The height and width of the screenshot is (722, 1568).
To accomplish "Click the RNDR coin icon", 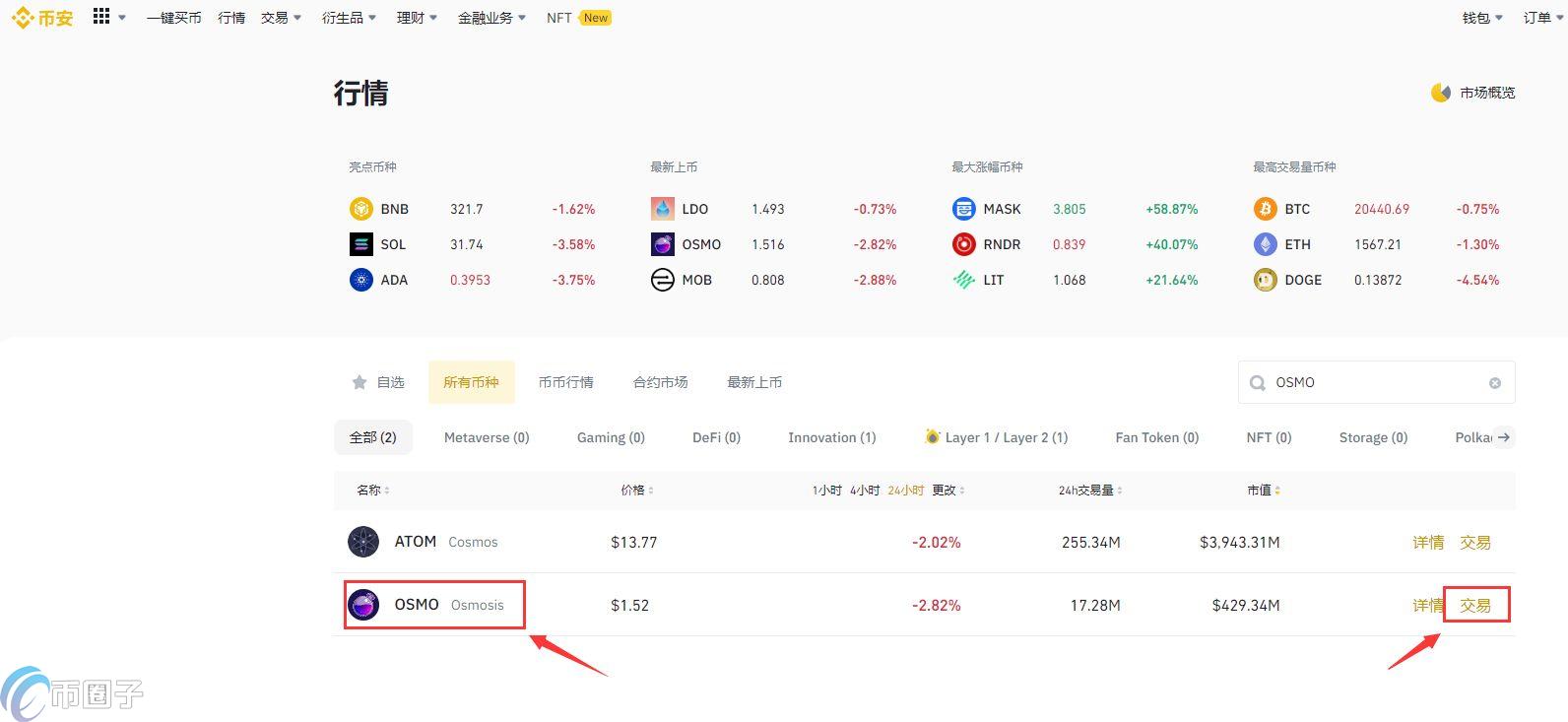I will [x=964, y=244].
